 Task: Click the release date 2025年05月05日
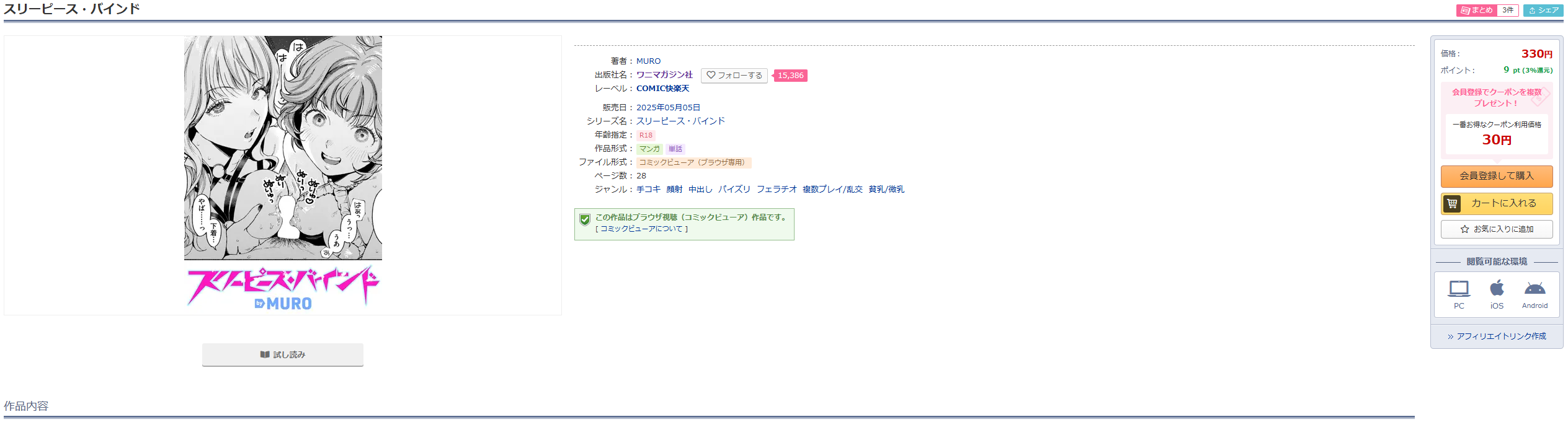pyautogui.click(x=668, y=107)
